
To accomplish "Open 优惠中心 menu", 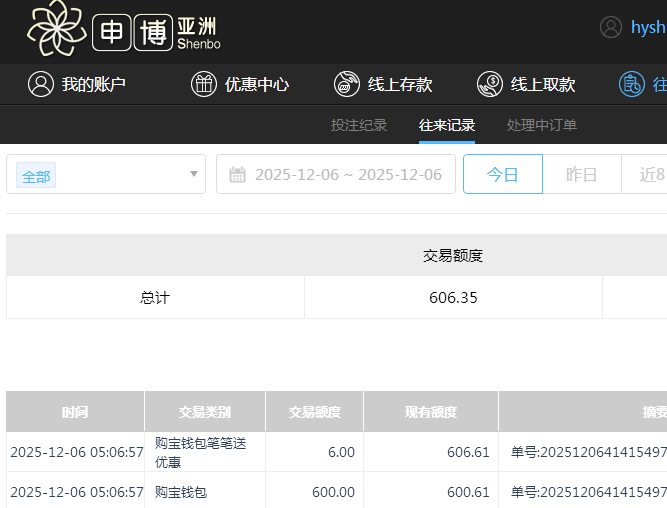I will (240, 84).
